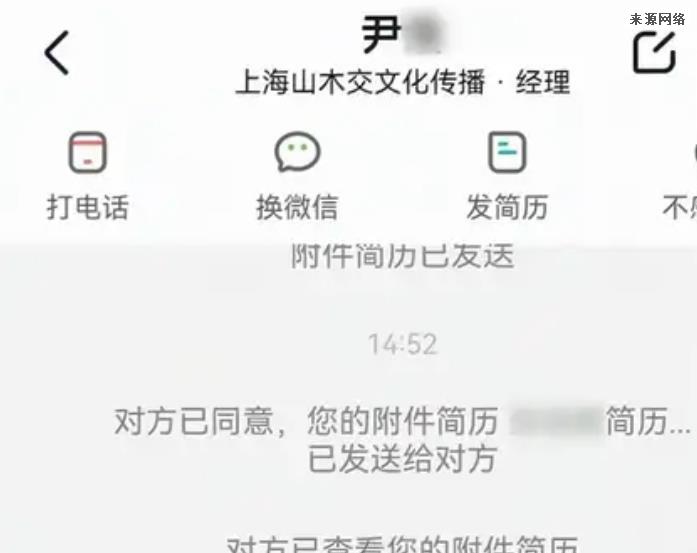Click the 14:52 timestamp
Screen dimensions: 697x553
(403, 344)
